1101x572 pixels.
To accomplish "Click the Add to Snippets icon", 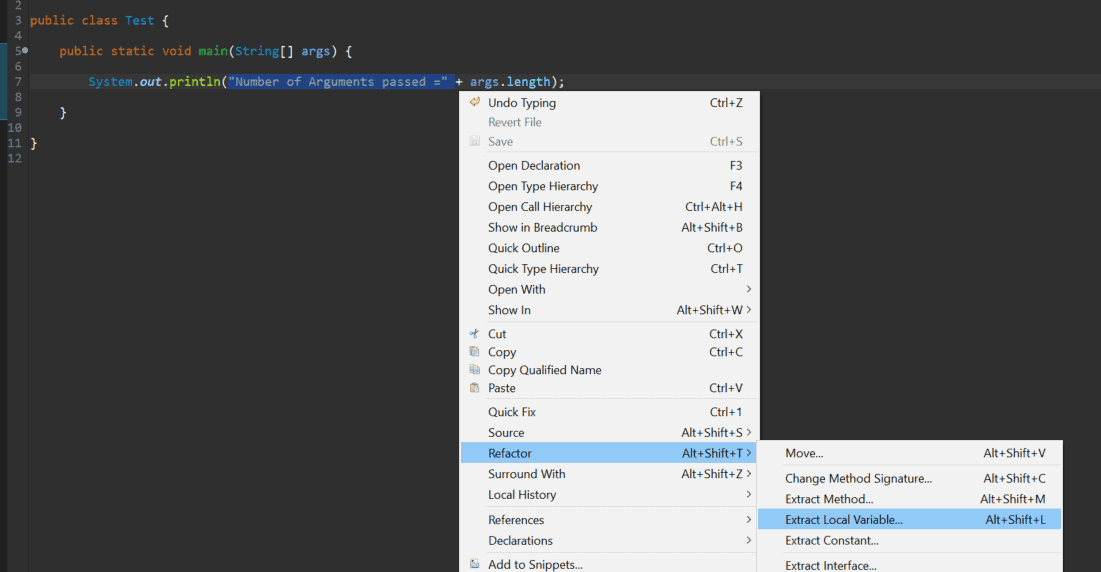I will coord(475,564).
